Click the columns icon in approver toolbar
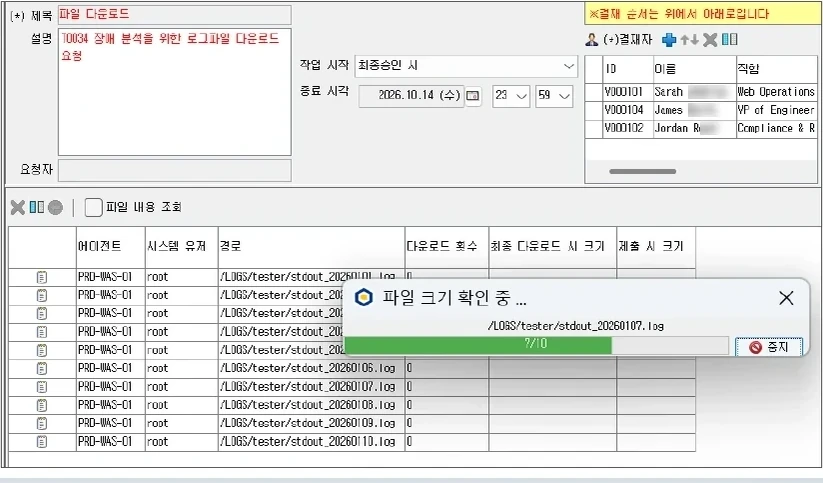823x483 pixels. tap(730, 39)
